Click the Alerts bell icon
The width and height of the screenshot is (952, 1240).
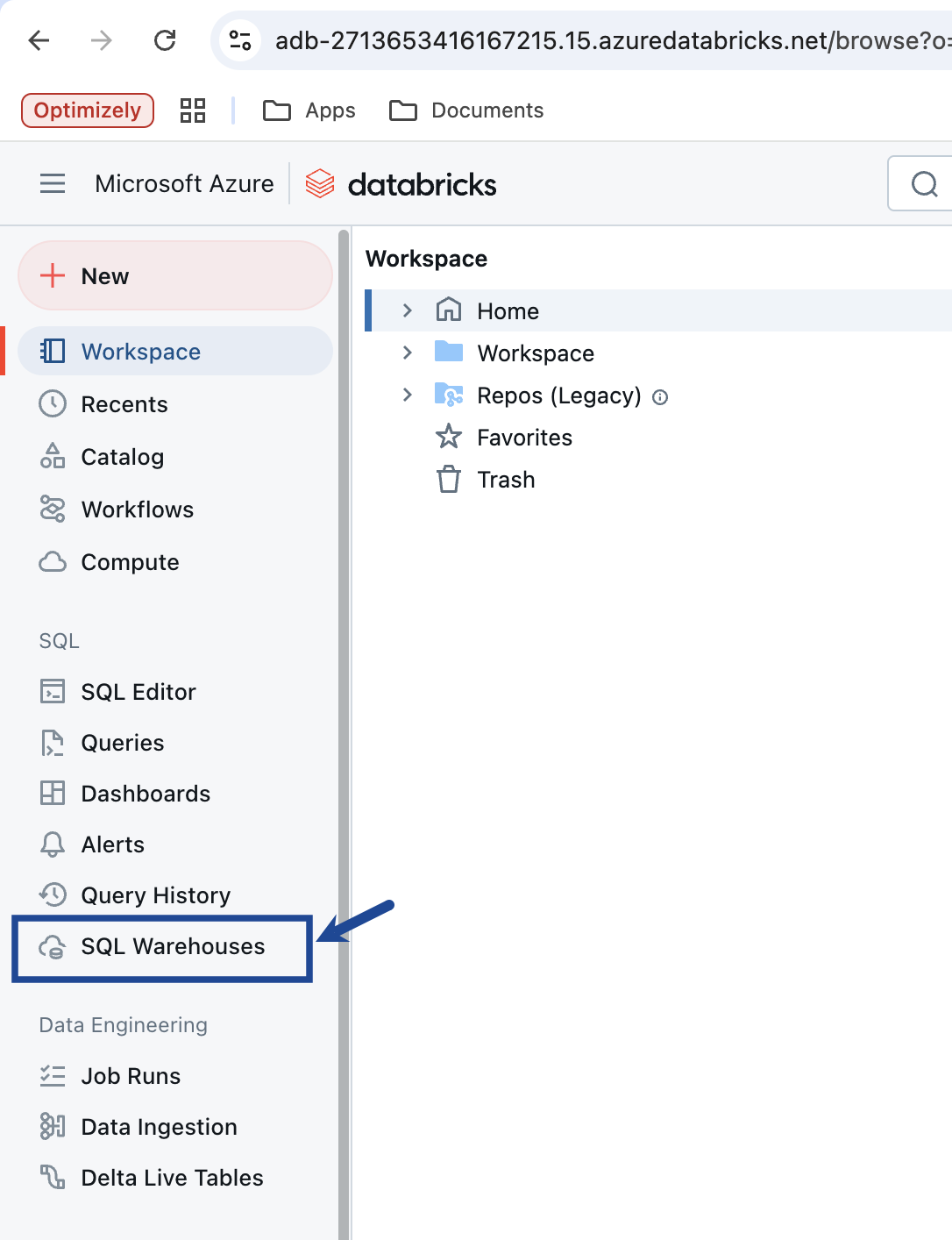[53, 844]
